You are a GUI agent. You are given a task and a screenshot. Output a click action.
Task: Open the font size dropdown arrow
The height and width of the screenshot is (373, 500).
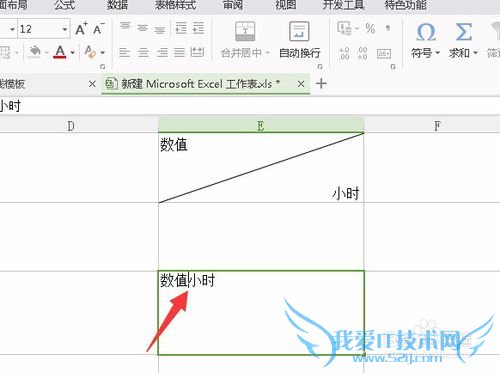[x=65, y=29]
